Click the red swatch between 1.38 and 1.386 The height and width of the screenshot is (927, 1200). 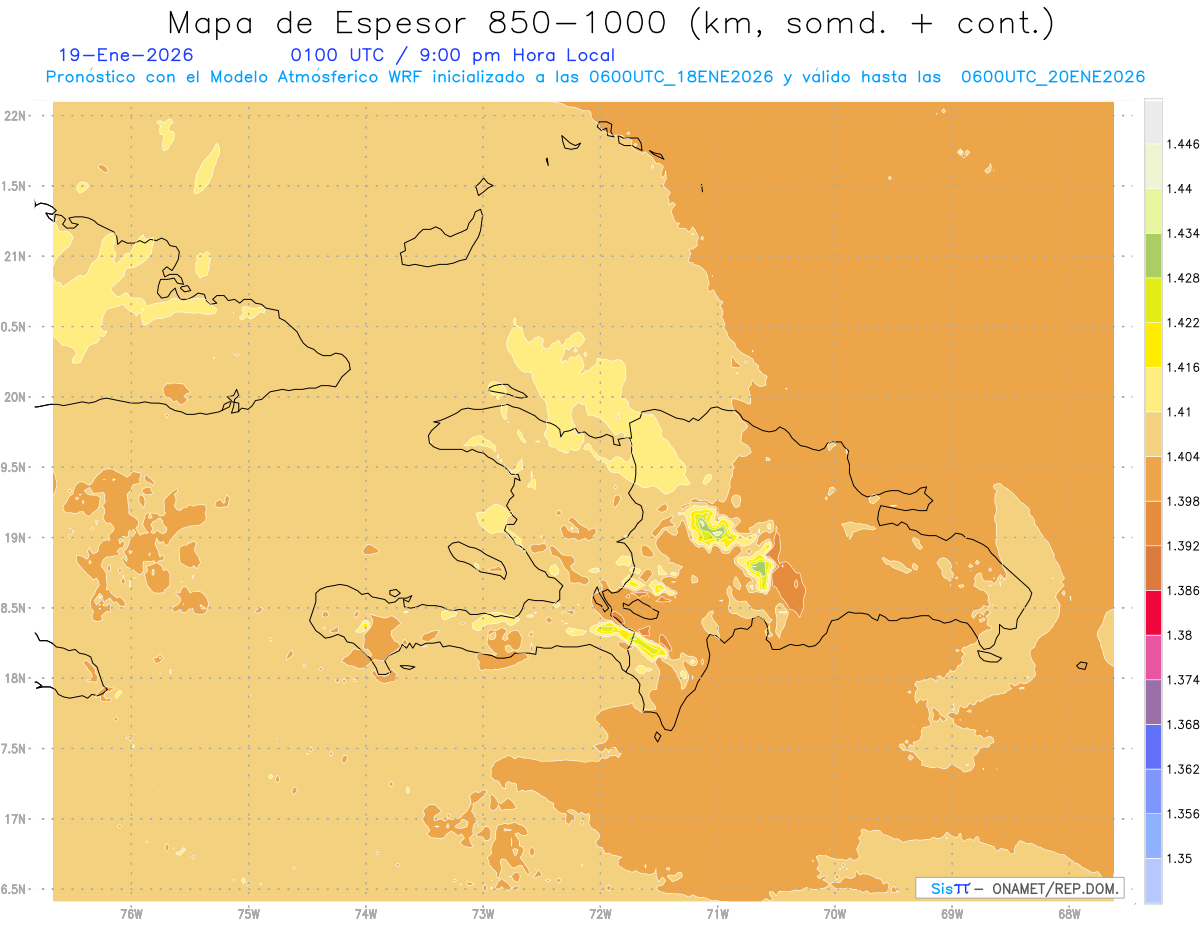tap(1153, 613)
